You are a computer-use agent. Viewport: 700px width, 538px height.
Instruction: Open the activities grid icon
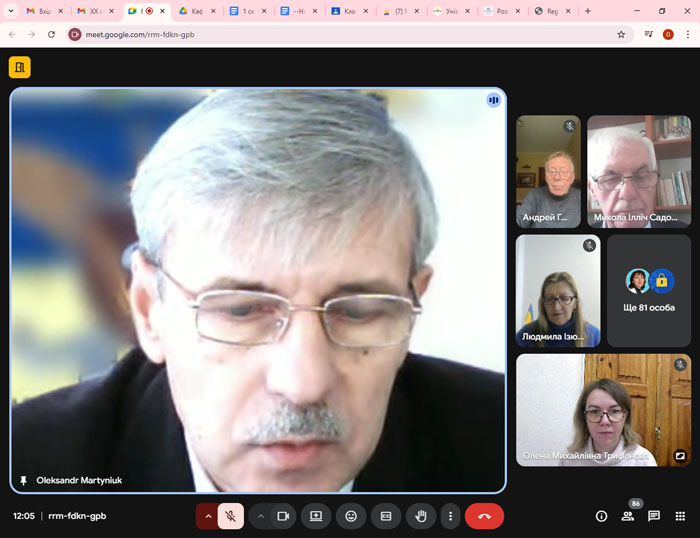pyautogui.click(x=680, y=516)
